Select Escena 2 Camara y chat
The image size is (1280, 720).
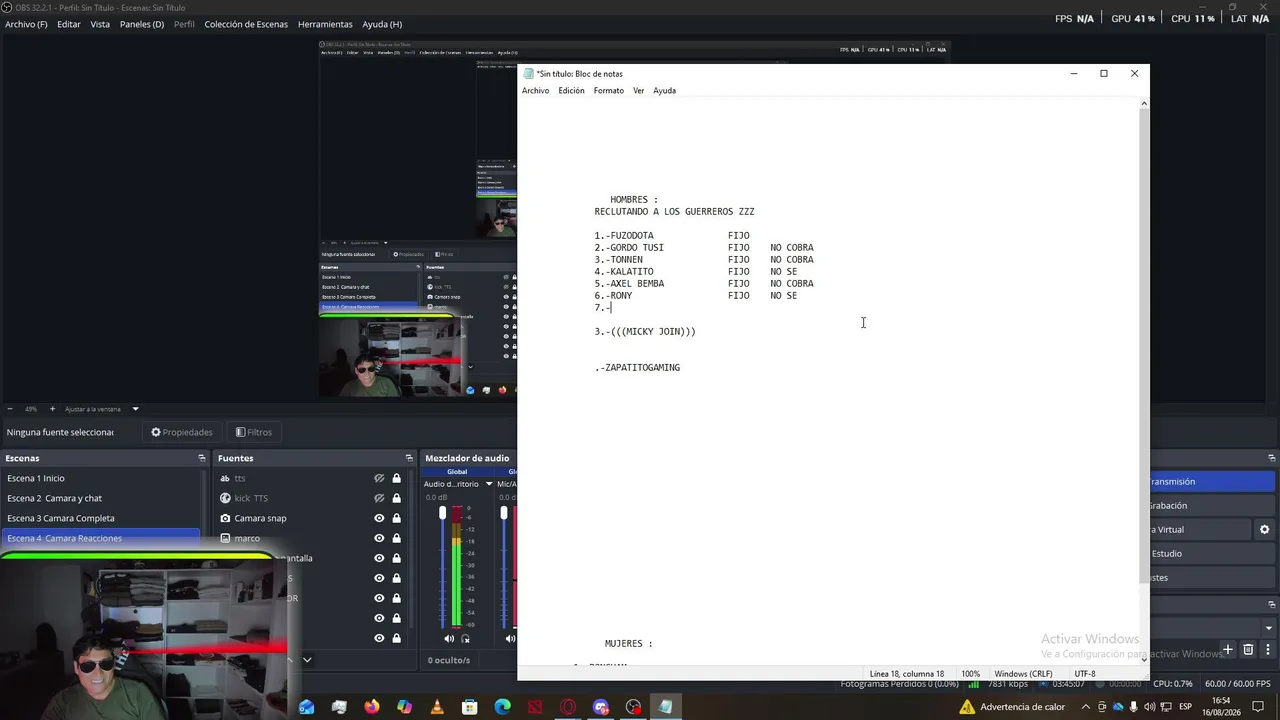point(101,498)
